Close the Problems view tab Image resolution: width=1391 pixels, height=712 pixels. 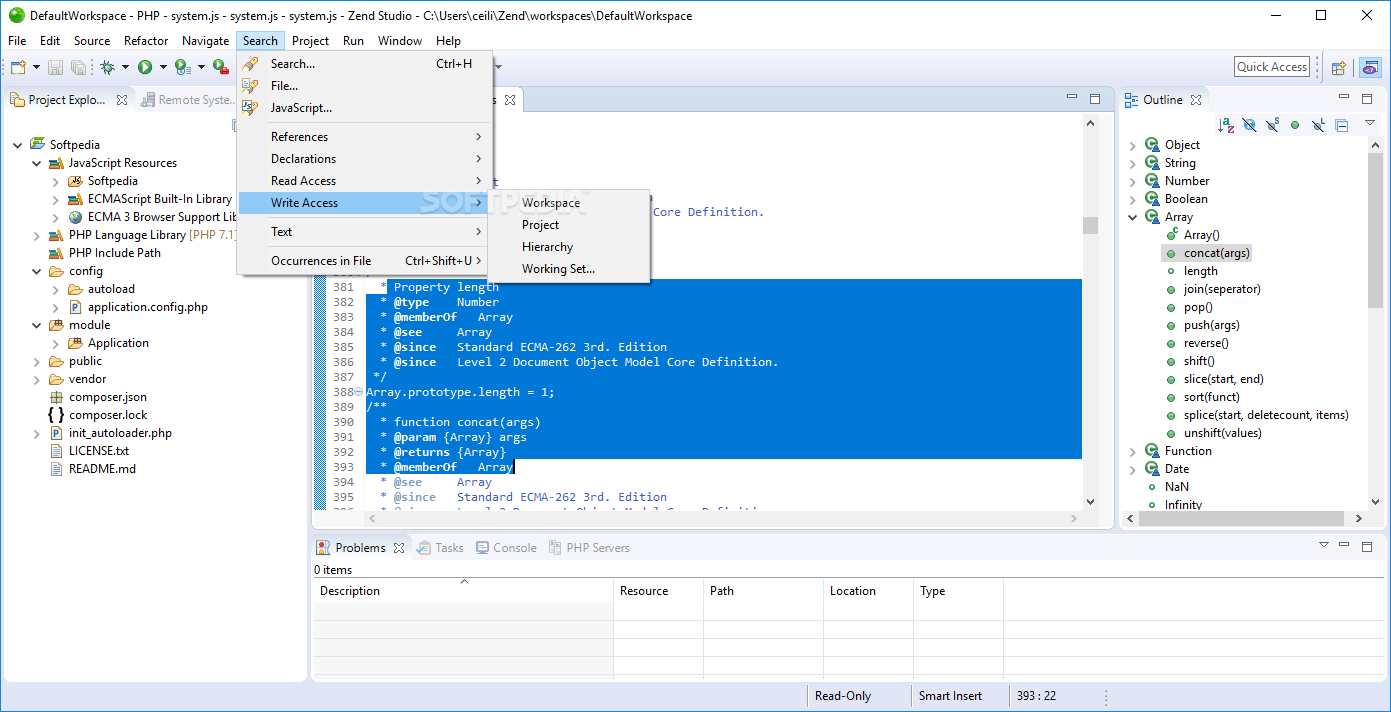(399, 548)
